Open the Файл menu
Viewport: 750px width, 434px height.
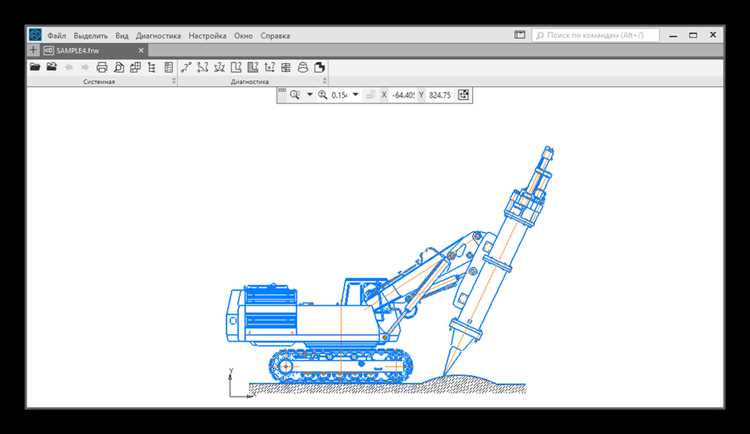57,35
